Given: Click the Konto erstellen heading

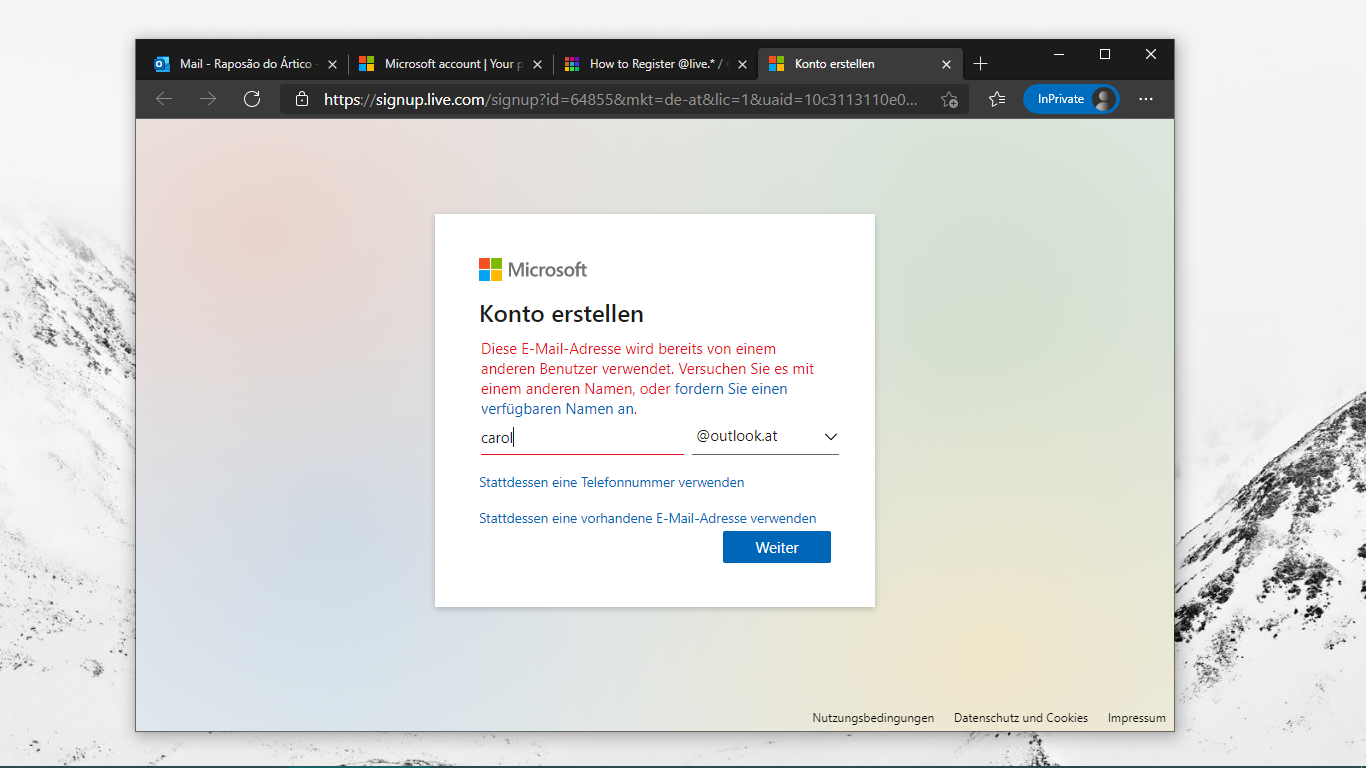Looking at the screenshot, I should pos(561,314).
